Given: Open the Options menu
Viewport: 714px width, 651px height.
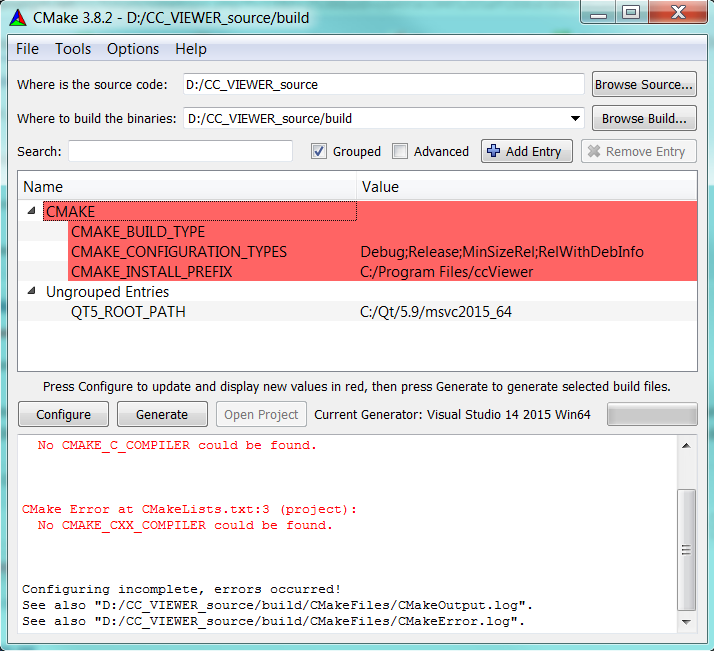Looking at the screenshot, I should (x=133, y=49).
